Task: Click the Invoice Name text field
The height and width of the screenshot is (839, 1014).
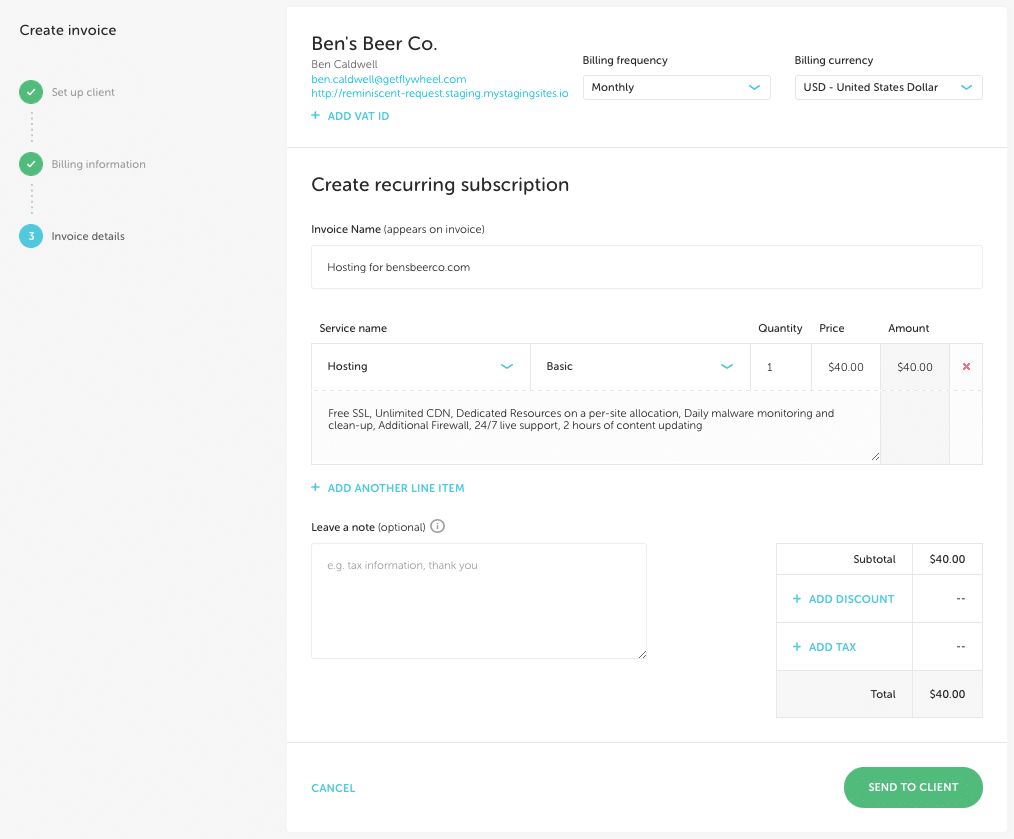Action: (646, 267)
